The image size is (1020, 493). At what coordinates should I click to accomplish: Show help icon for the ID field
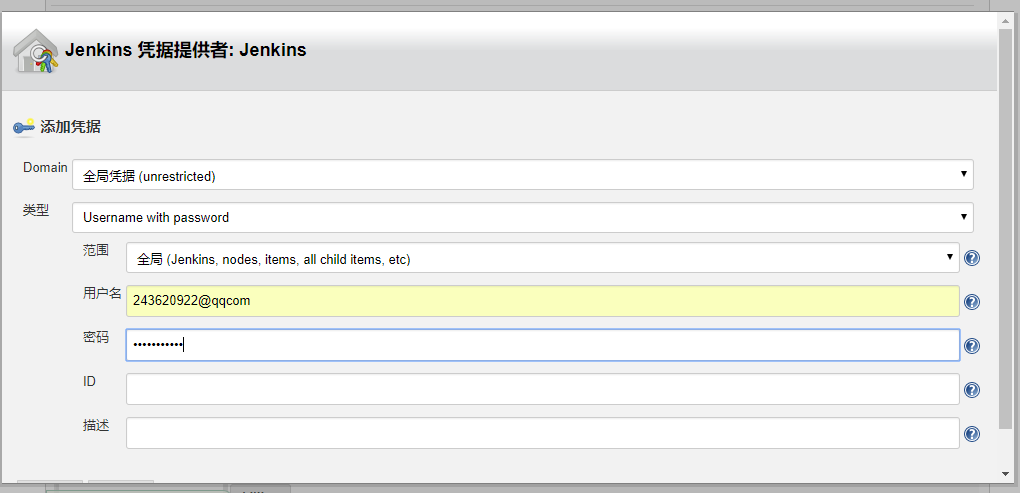coord(971,390)
